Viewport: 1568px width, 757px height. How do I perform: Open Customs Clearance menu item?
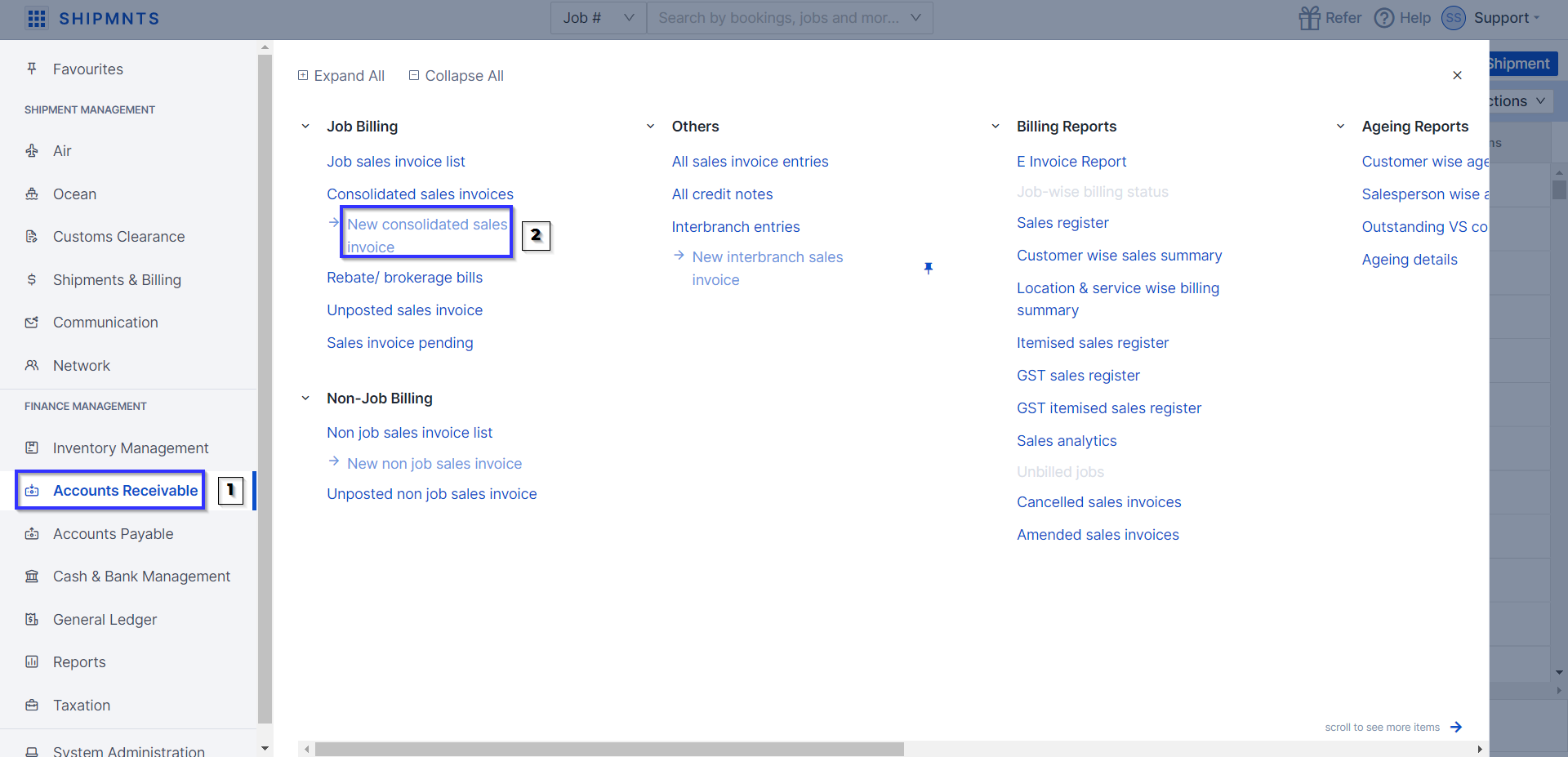(x=118, y=236)
